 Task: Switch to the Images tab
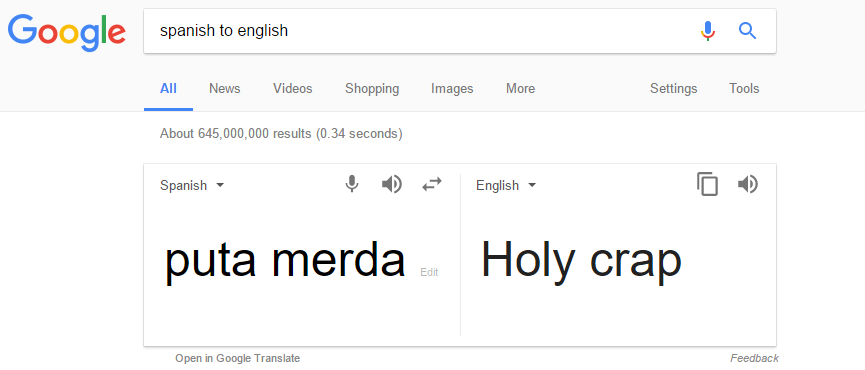tap(452, 89)
